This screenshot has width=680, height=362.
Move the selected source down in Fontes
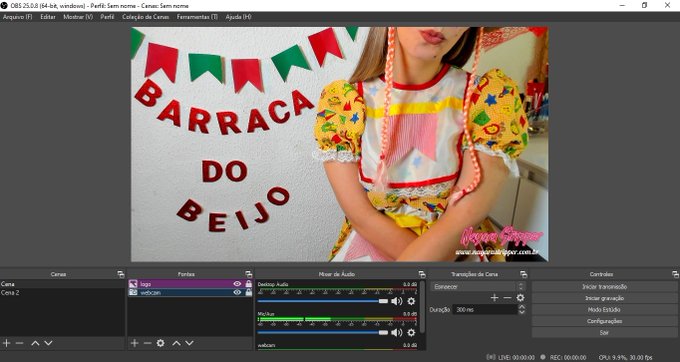tap(189, 343)
